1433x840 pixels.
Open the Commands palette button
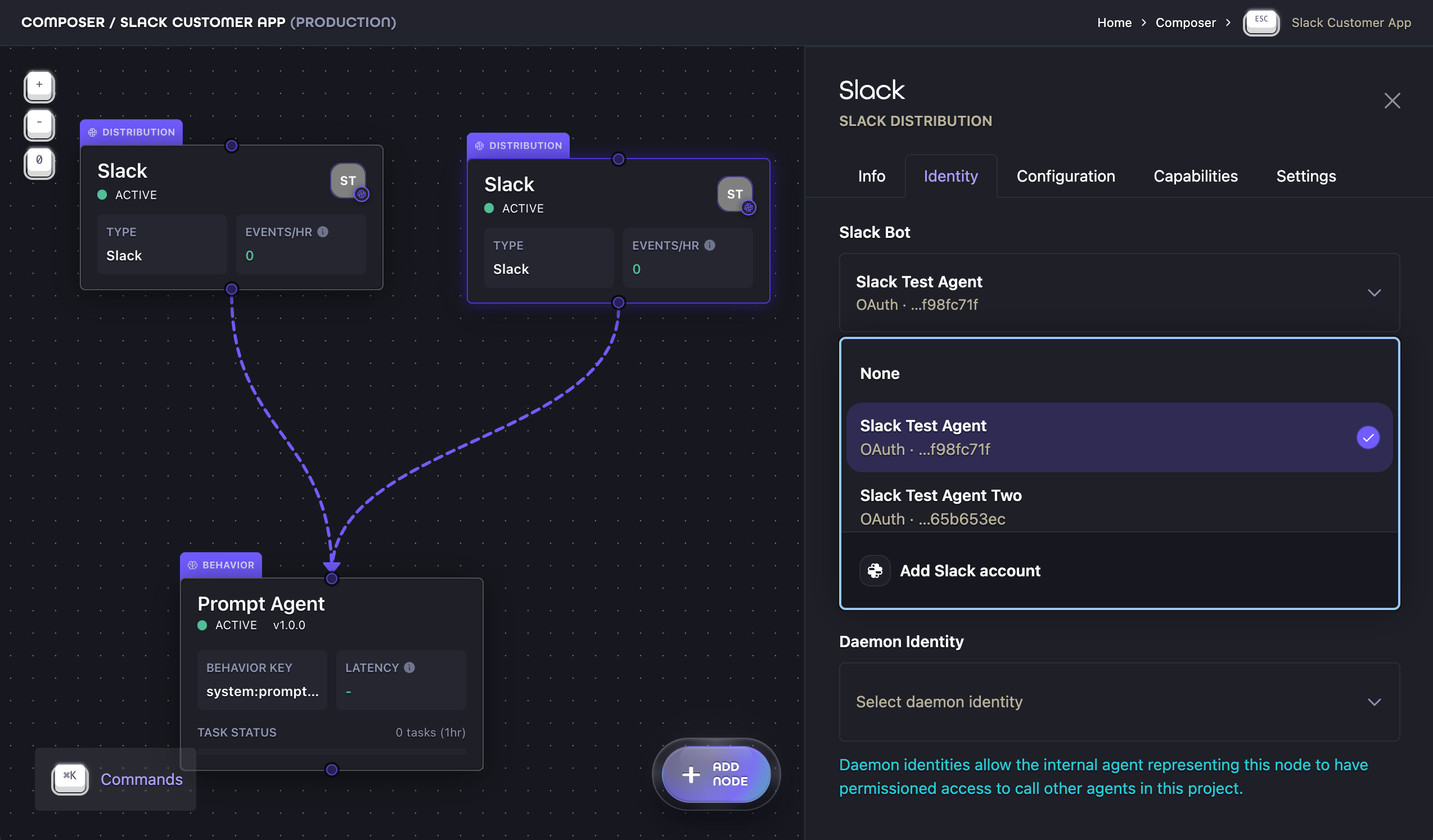coord(116,779)
